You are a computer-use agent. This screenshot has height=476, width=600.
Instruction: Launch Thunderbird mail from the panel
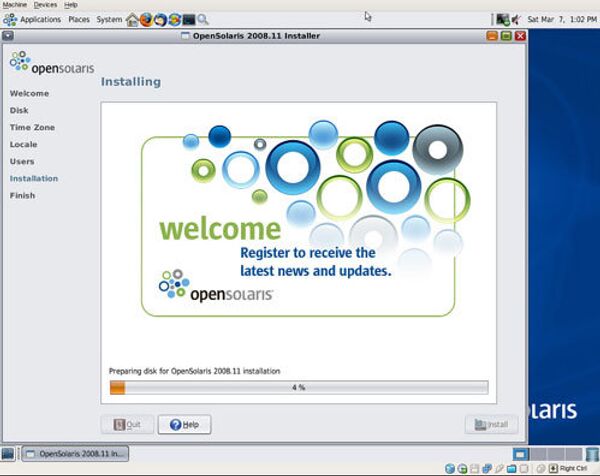160,20
